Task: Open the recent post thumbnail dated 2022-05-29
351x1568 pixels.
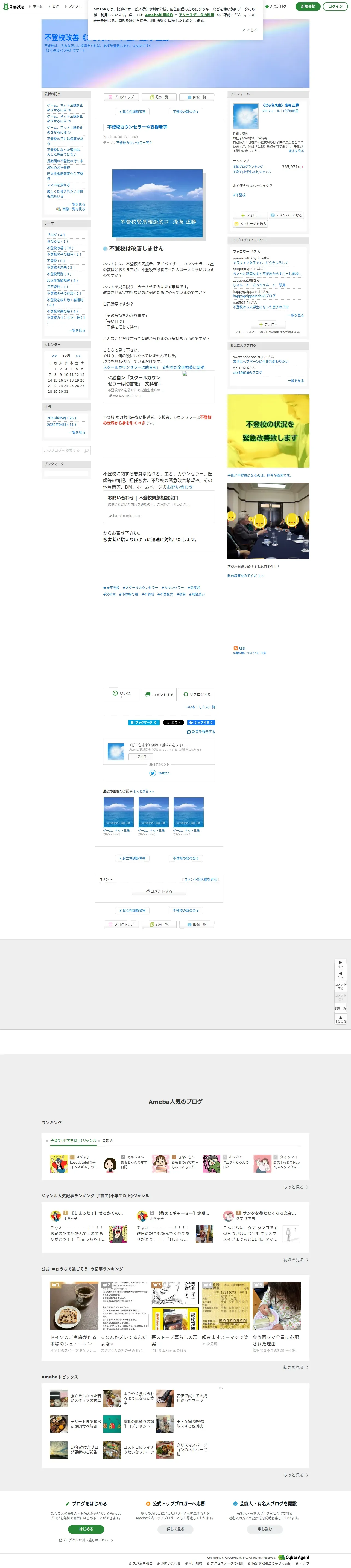Action: [x=119, y=813]
